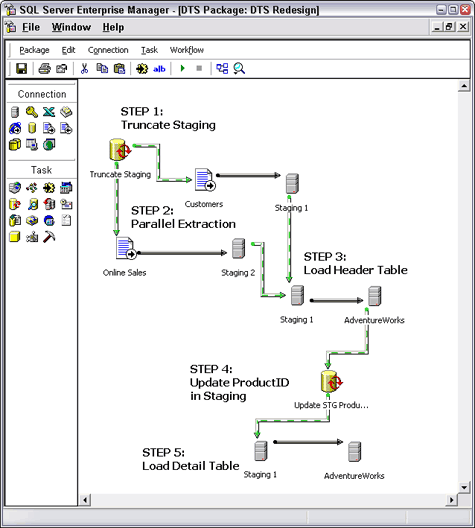
Task: Click the Save package floppy icon
Action: [x=22, y=69]
